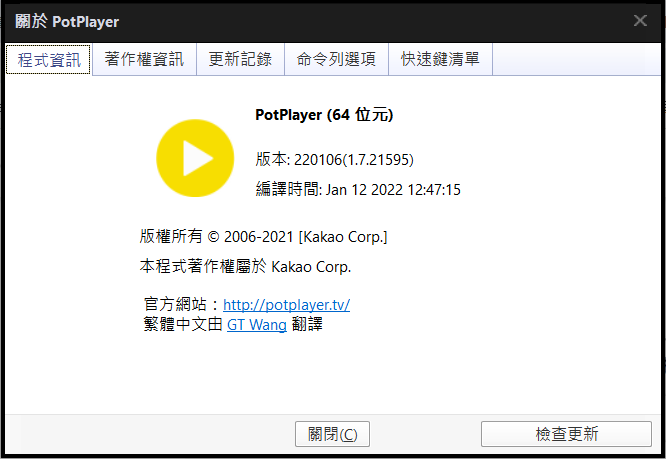666x459 pixels.
Task: Show the 快速鍵清單 tab
Action: [x=440, y=59]
